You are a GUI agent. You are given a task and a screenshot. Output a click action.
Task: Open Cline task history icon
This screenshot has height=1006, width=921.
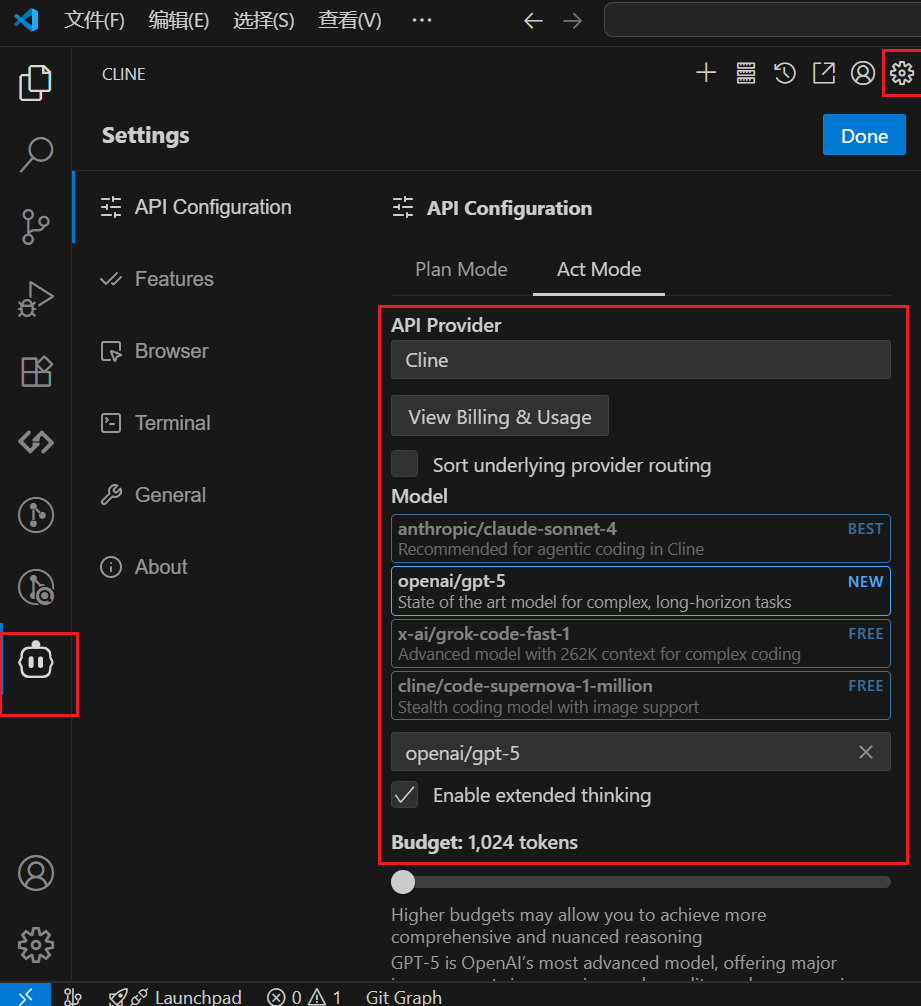(x=784, y=72)
